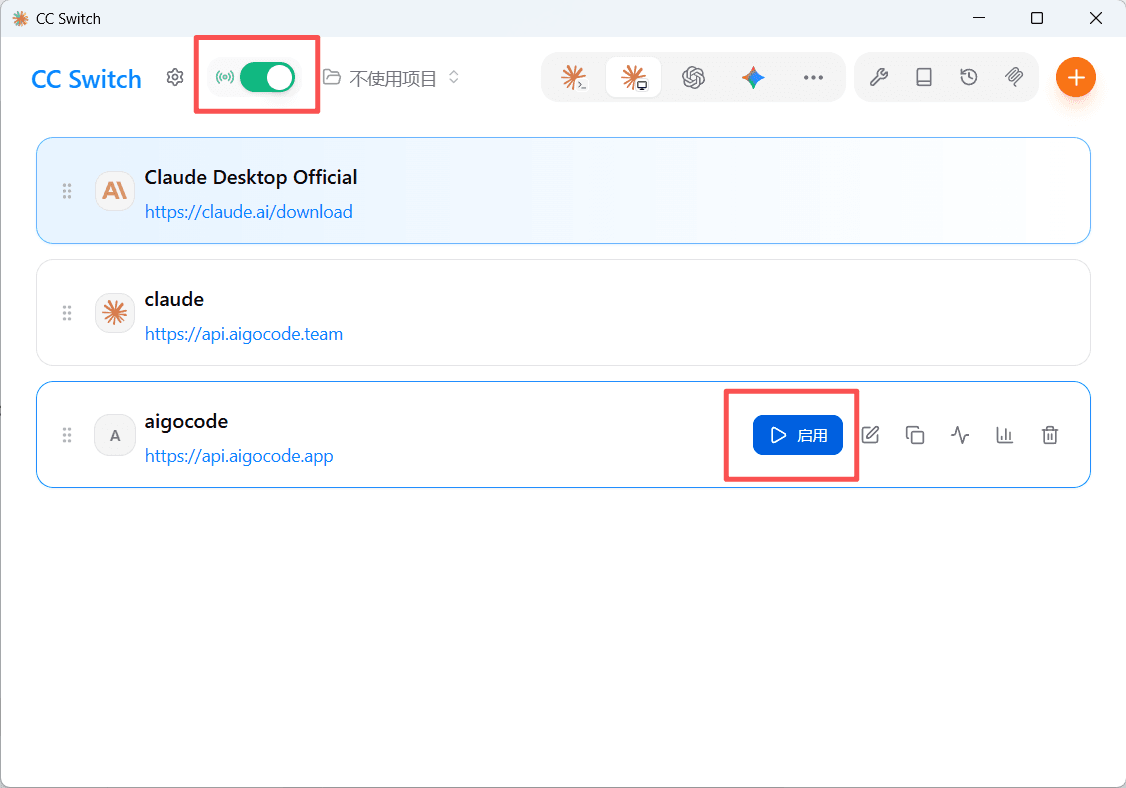1126x788 pixels.
Task: Toggle the green proxy switch off
Action: pyautogui.click(x=267, y=77)
